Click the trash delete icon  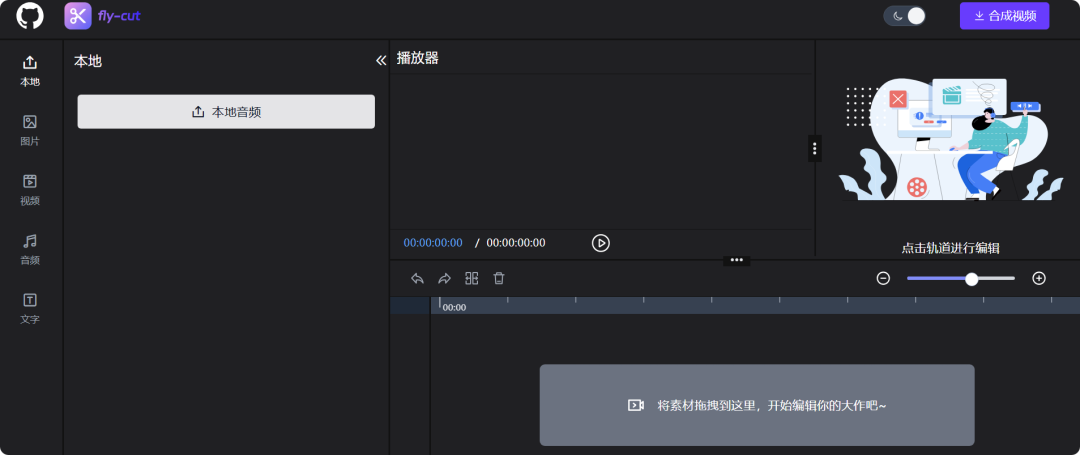(499, 279)
